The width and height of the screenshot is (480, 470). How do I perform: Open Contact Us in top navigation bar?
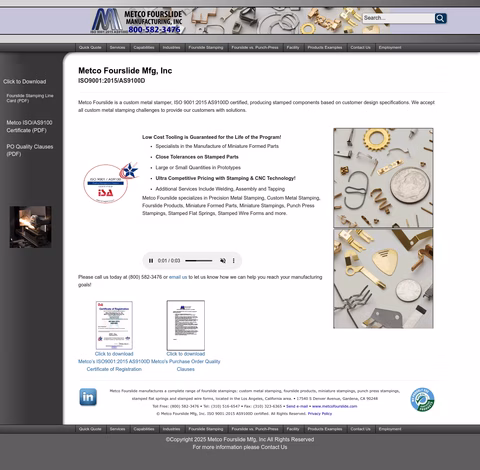(360, 47)
